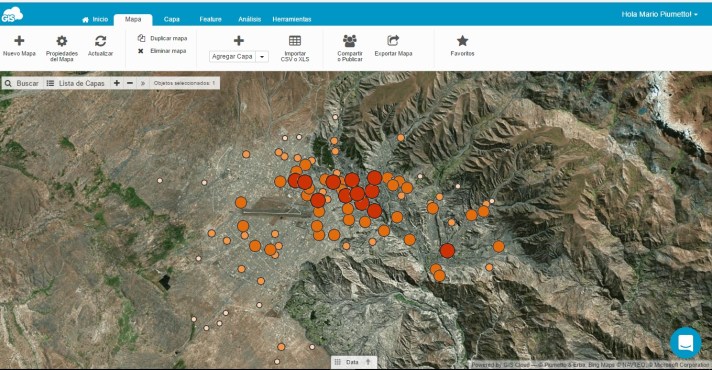Screen dimensions: 712x370
Task: Open the chat support bubble
Action: coord(686,343)
